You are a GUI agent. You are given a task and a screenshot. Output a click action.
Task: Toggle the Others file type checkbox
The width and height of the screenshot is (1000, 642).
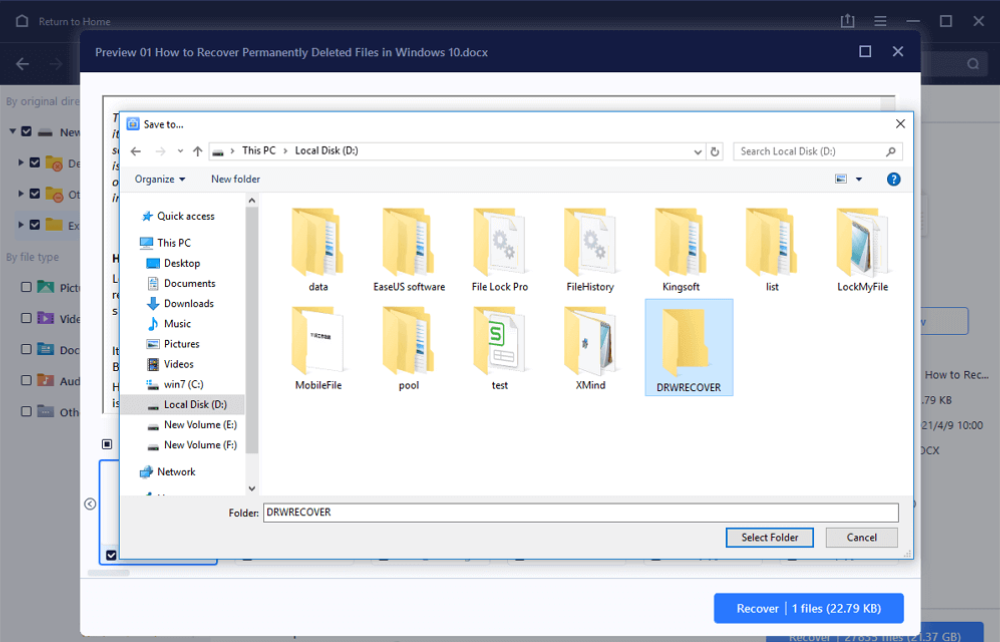26,411
